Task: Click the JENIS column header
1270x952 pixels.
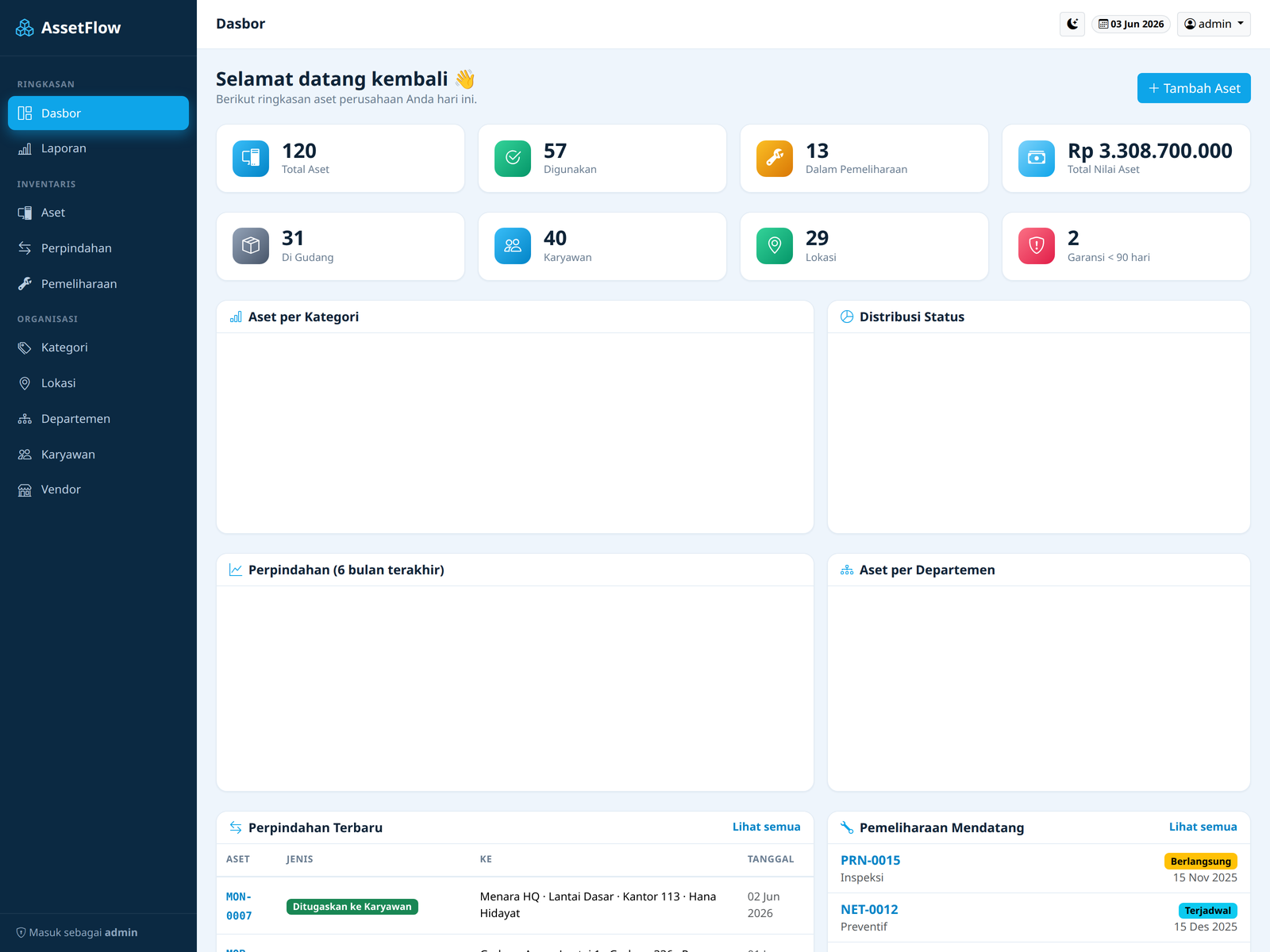Action: pos(300,859)
